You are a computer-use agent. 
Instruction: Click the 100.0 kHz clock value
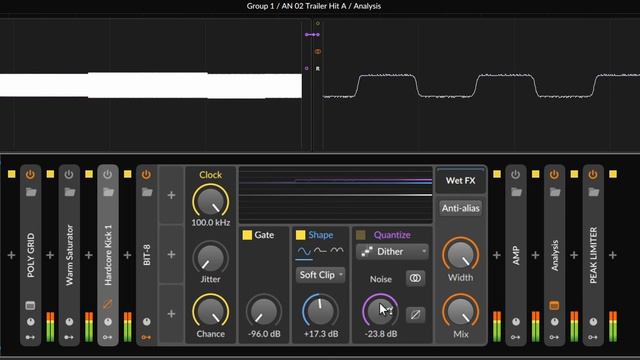[x=211, y=222]
